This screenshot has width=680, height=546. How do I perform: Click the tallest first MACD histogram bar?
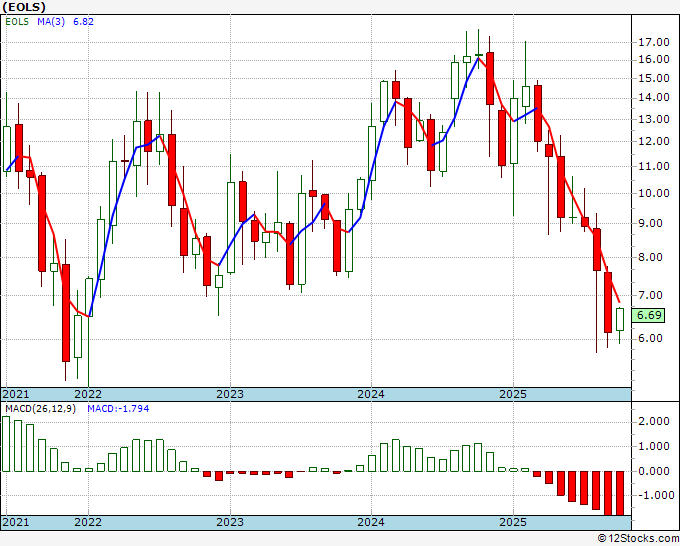6,444
